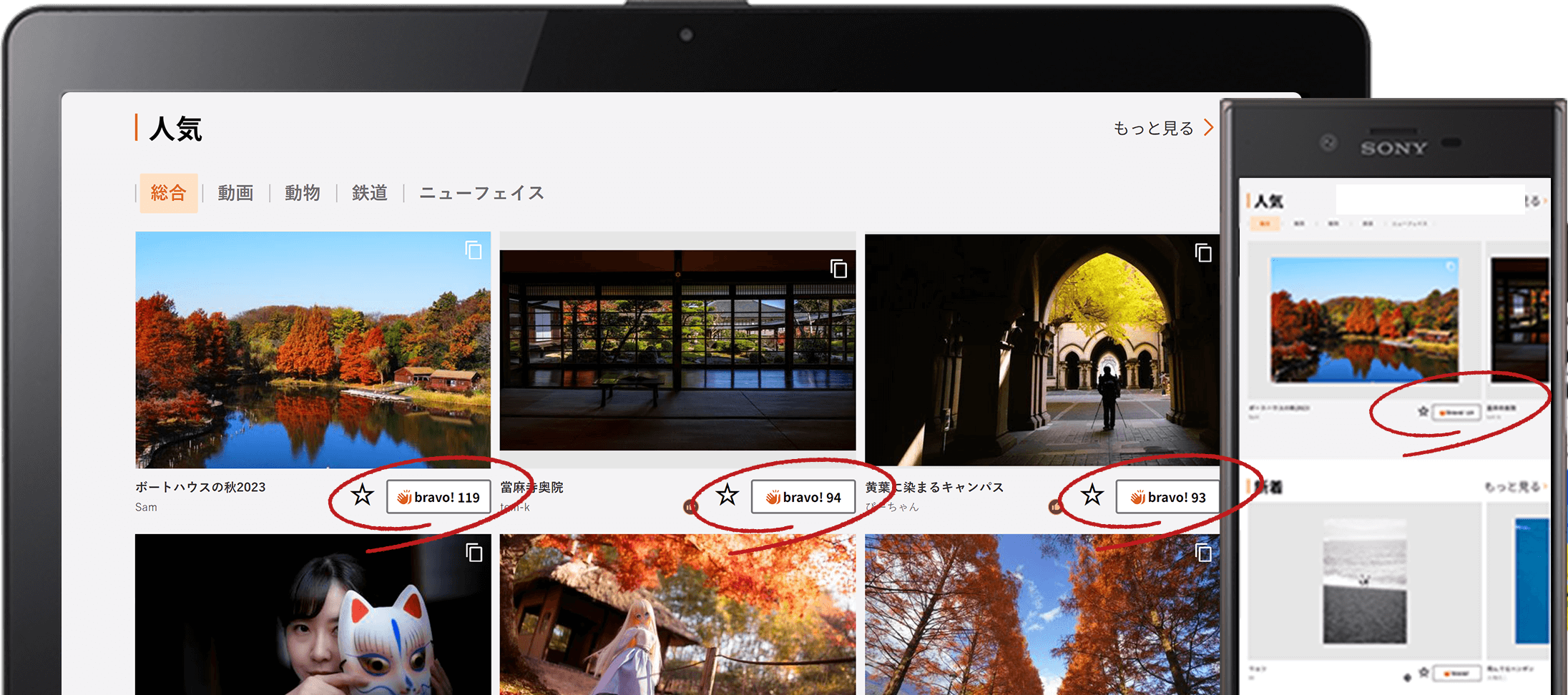
Task: Click the もっと見る link
Action: click(1153, 128)
